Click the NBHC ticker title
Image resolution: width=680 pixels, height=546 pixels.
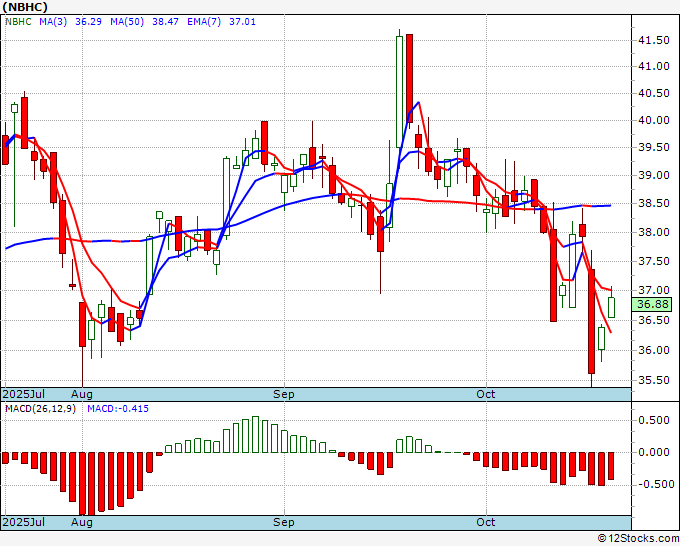(x=25, y=7)
